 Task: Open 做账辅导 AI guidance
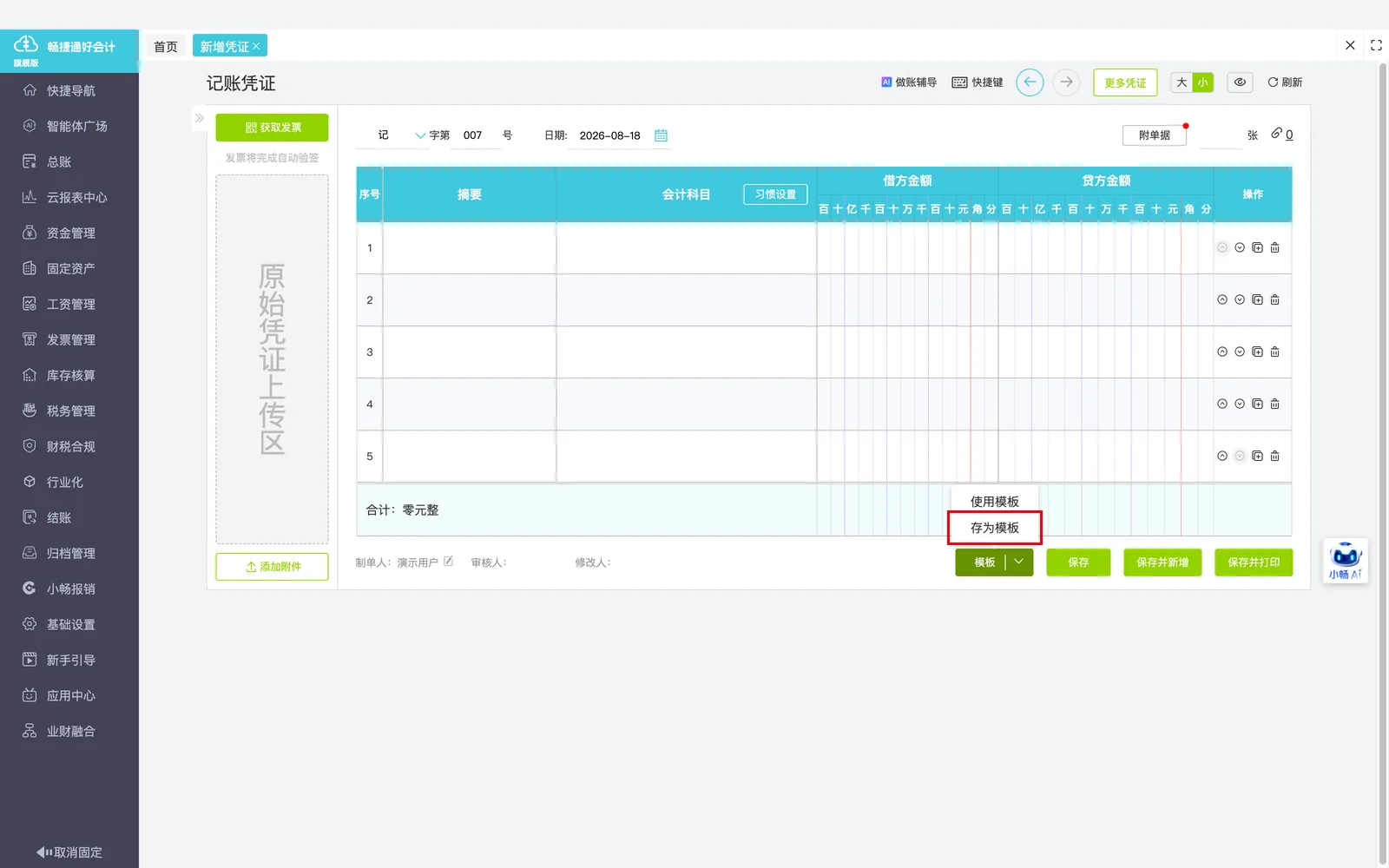(909, 82)
